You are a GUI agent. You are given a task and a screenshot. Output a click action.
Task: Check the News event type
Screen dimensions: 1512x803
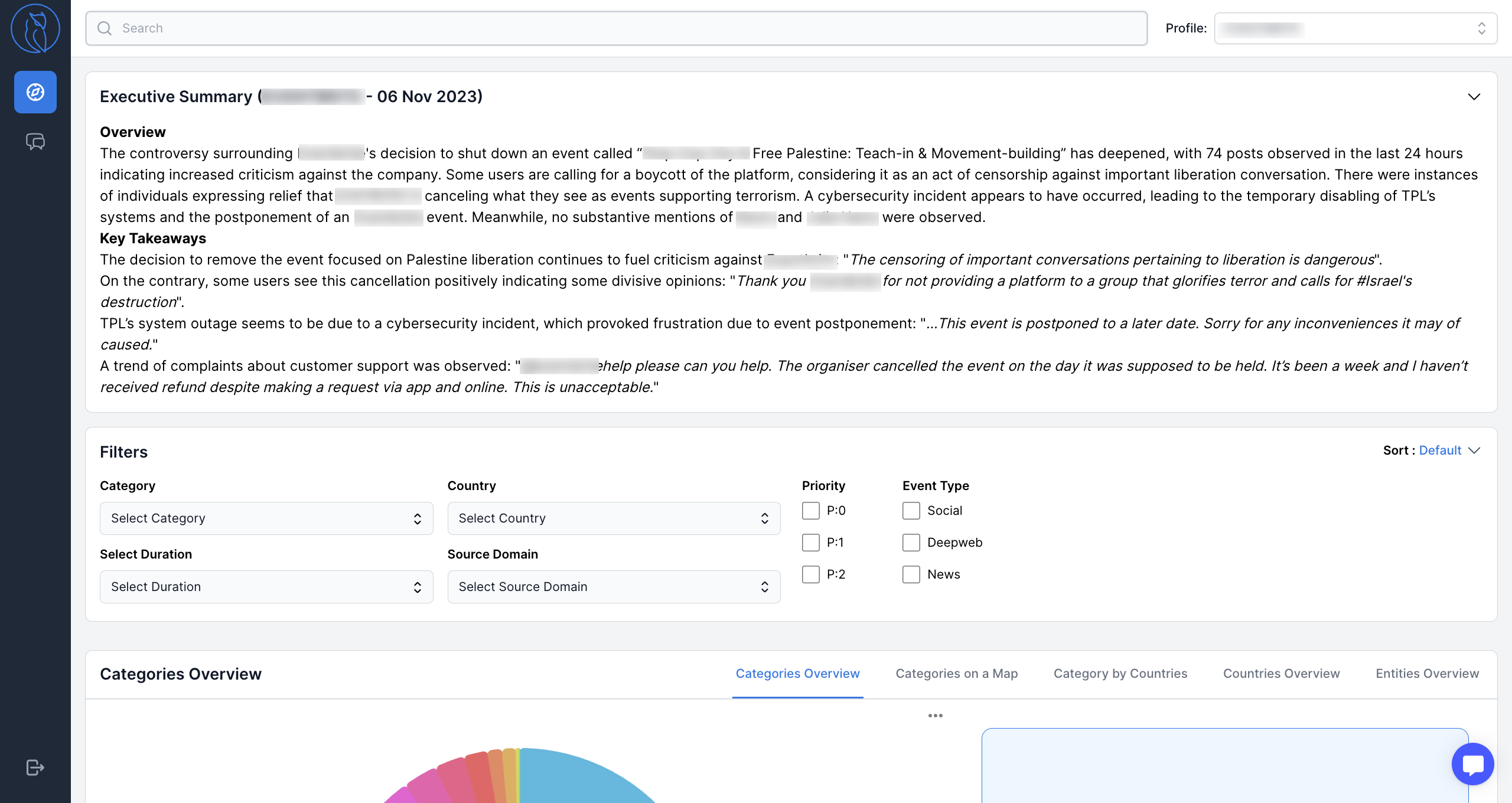[911, 574]
